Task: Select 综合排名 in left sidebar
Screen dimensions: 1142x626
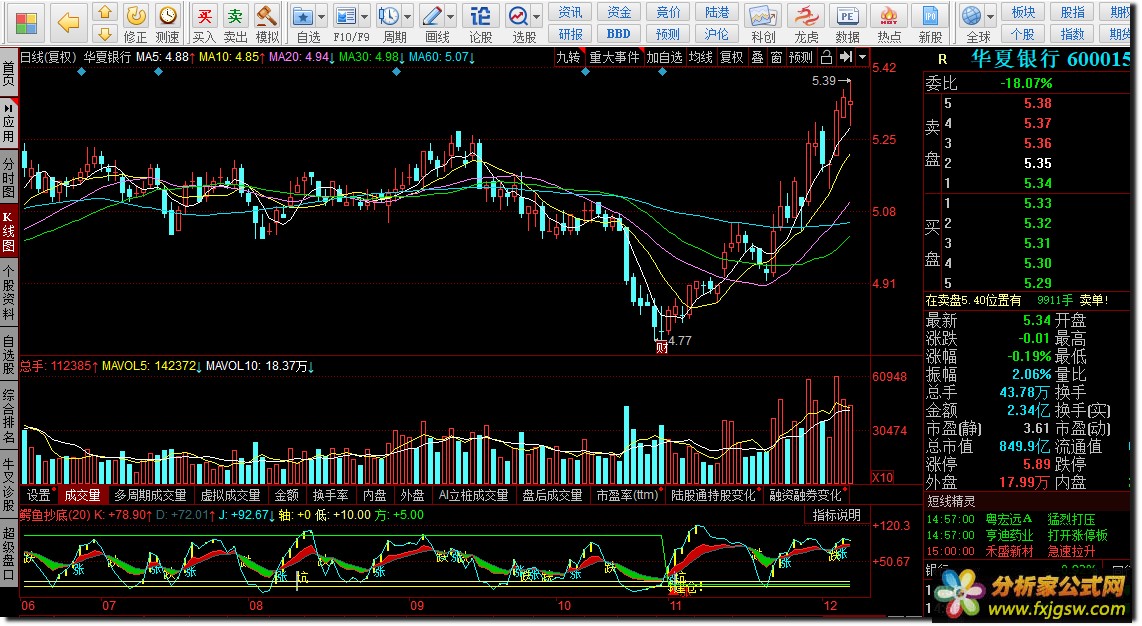Action: tap(8, 416)
